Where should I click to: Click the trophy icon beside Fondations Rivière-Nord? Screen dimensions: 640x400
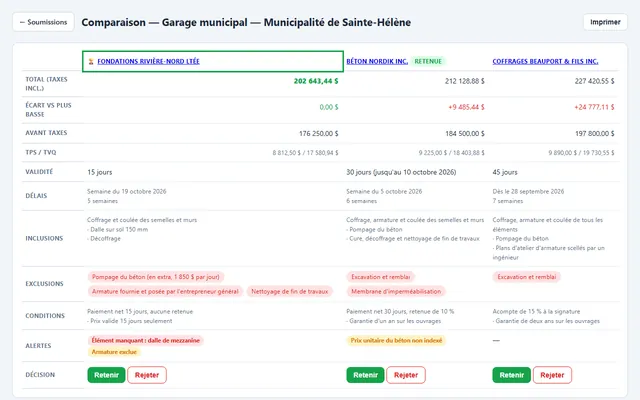point(91,62)
